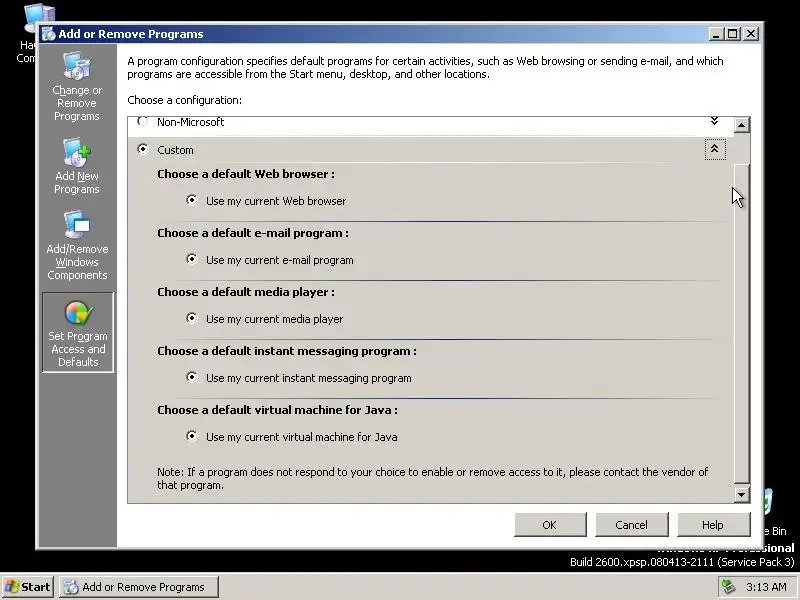Open the Start menu

[28, 587]
